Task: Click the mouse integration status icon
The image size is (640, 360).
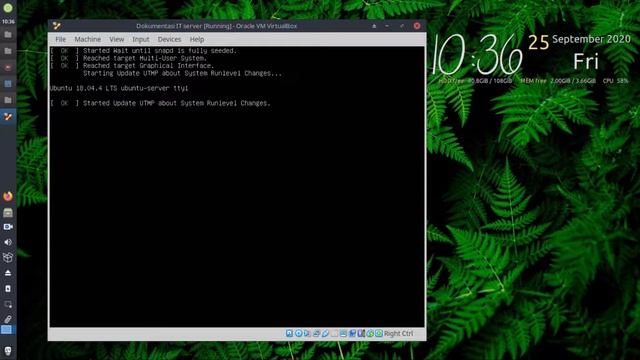Action: pyautogui.click(x=370, y=333)
